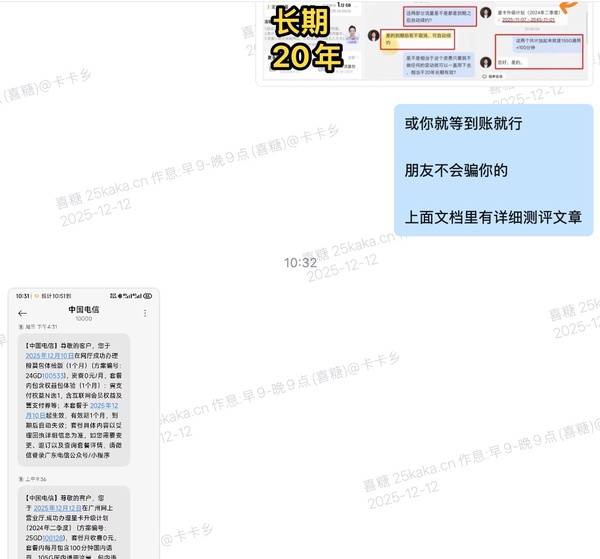The width and height of the screenshot is (600, 559).
Task: Click the 10000 sender number under 中国电信
Action: (84, 320)
